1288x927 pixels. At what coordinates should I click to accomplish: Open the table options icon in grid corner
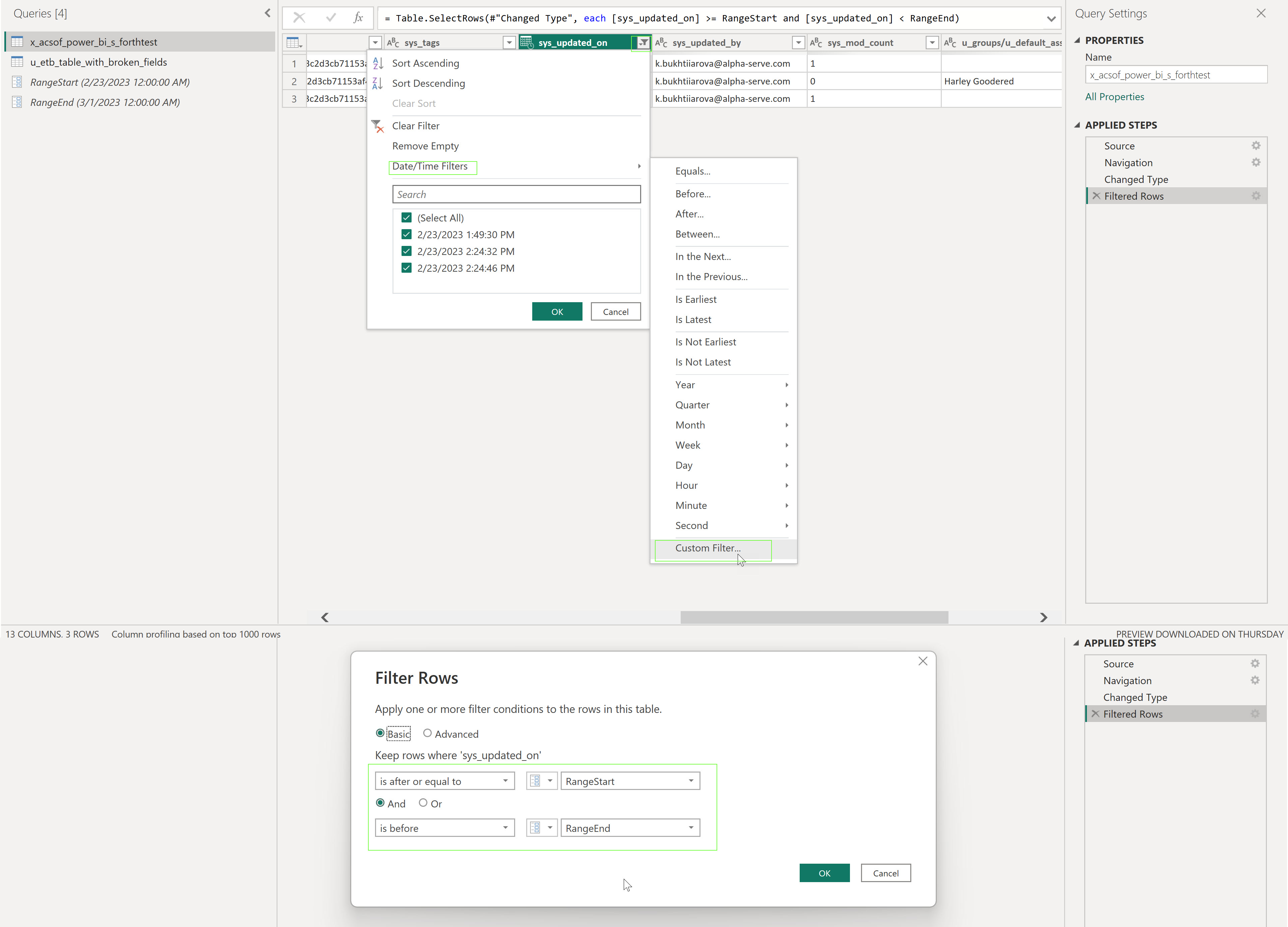click(294, 43)
